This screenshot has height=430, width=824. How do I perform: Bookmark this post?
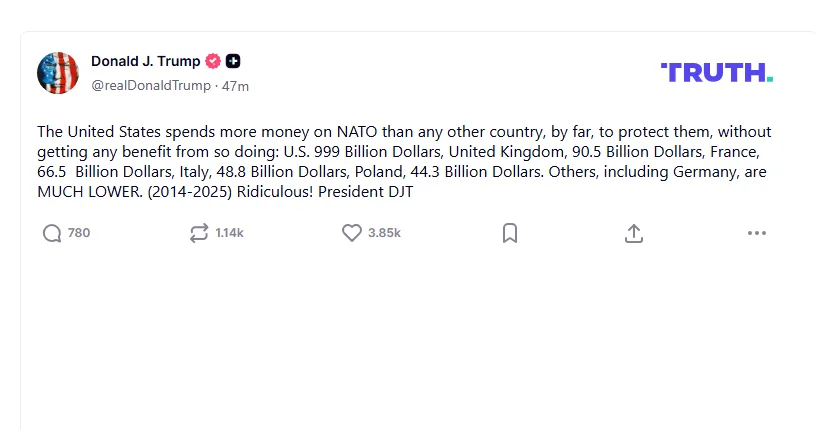click(510, 233)
